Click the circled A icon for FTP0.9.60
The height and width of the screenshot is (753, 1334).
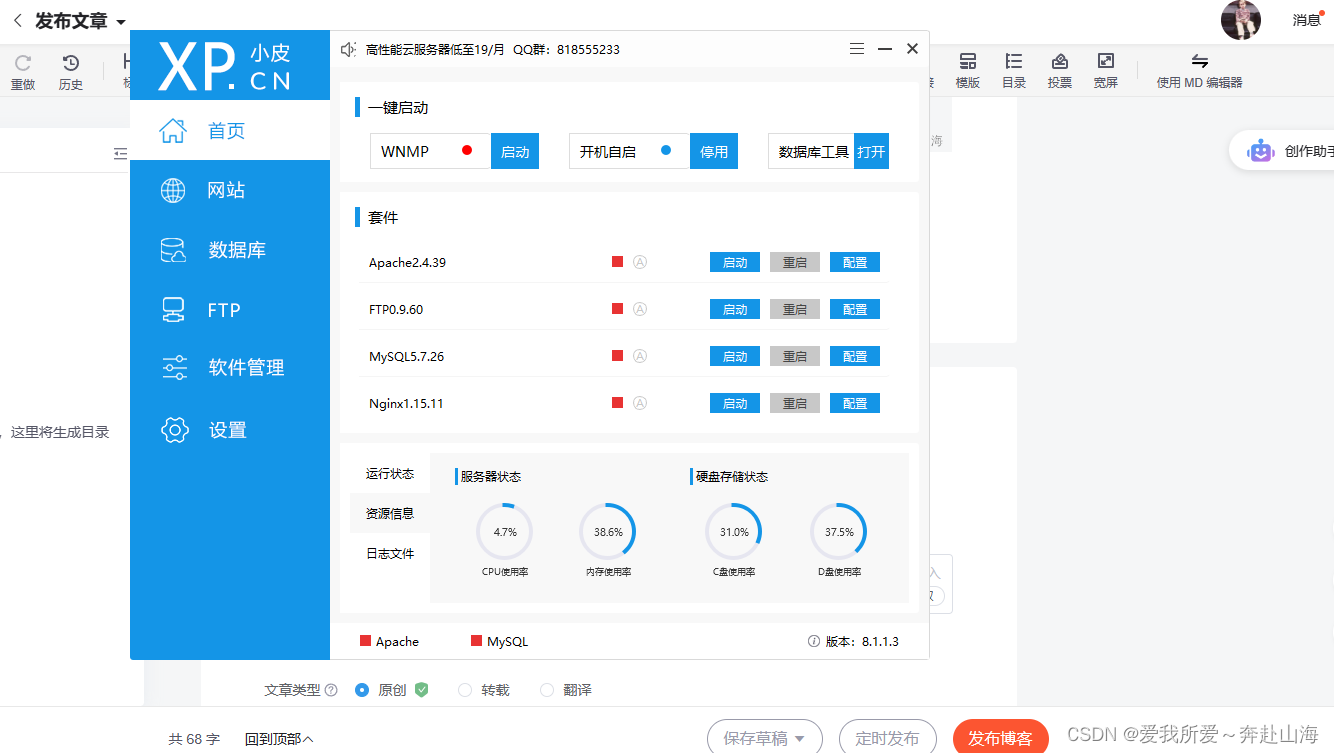click(640, 309)
